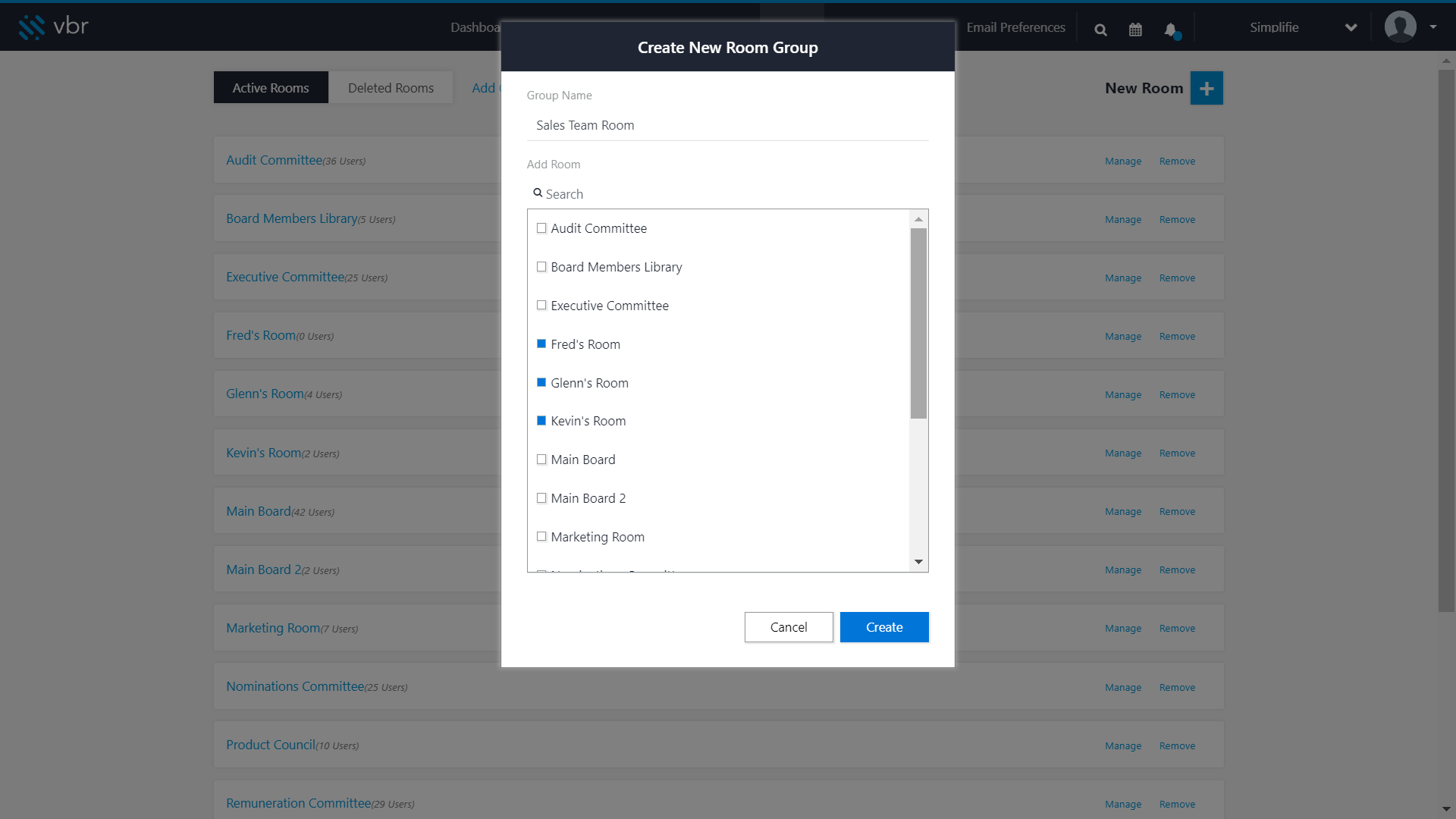
Task: Click Manage for Audit Committee
Action: coord(1123,162)
